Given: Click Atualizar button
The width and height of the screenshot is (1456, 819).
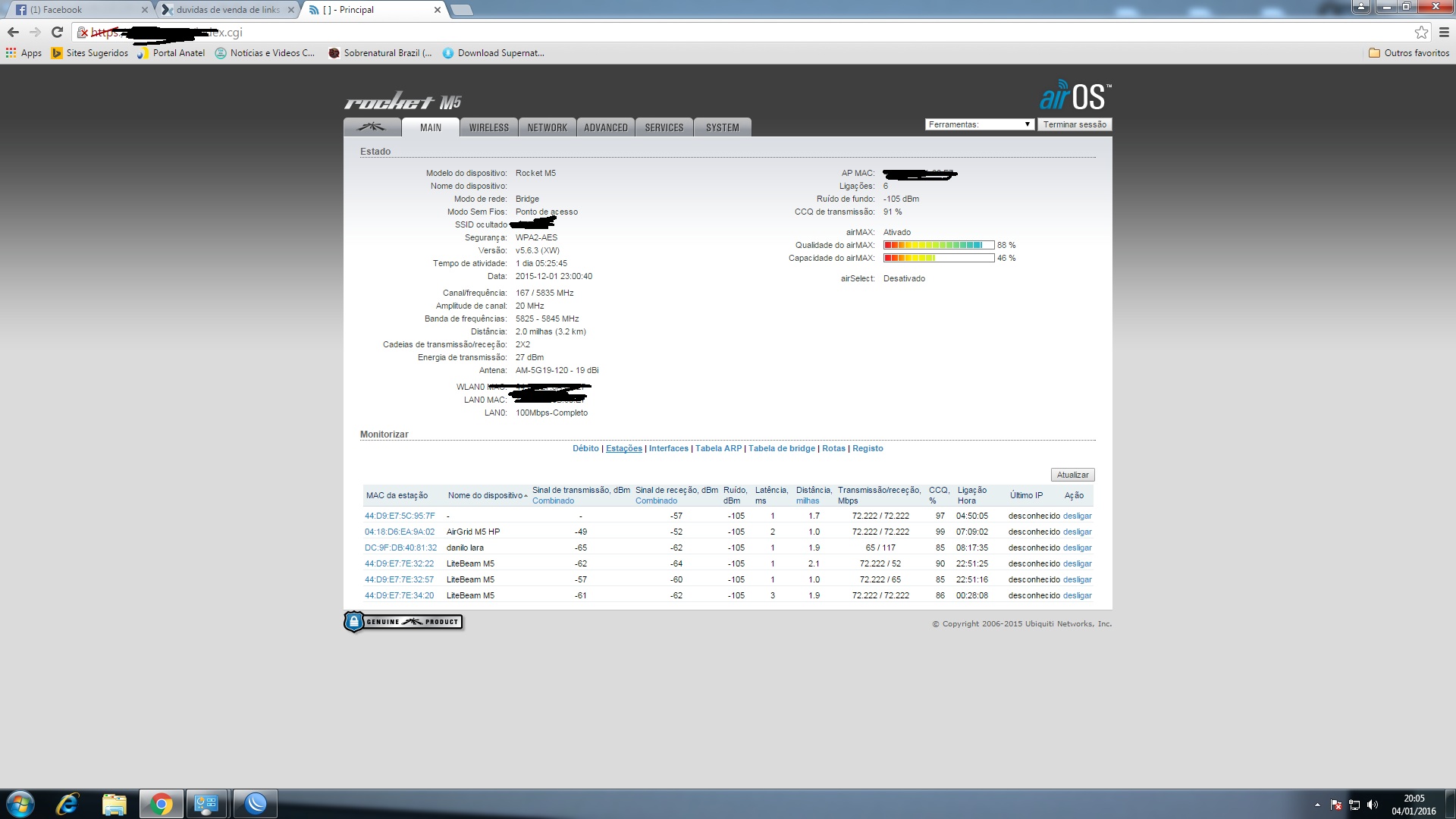Looking at the screenshot, I should pyautogui.click(x=1072, y=475).
